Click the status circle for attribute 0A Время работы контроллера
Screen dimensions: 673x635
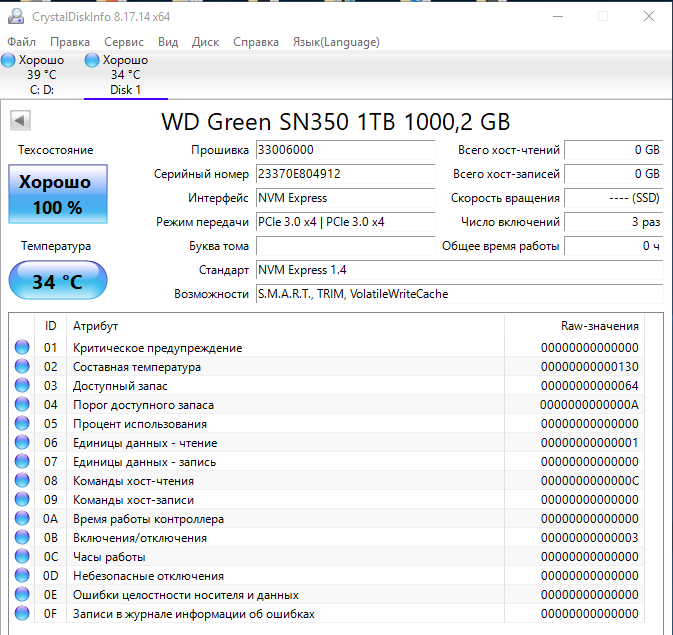click(22, 518)
